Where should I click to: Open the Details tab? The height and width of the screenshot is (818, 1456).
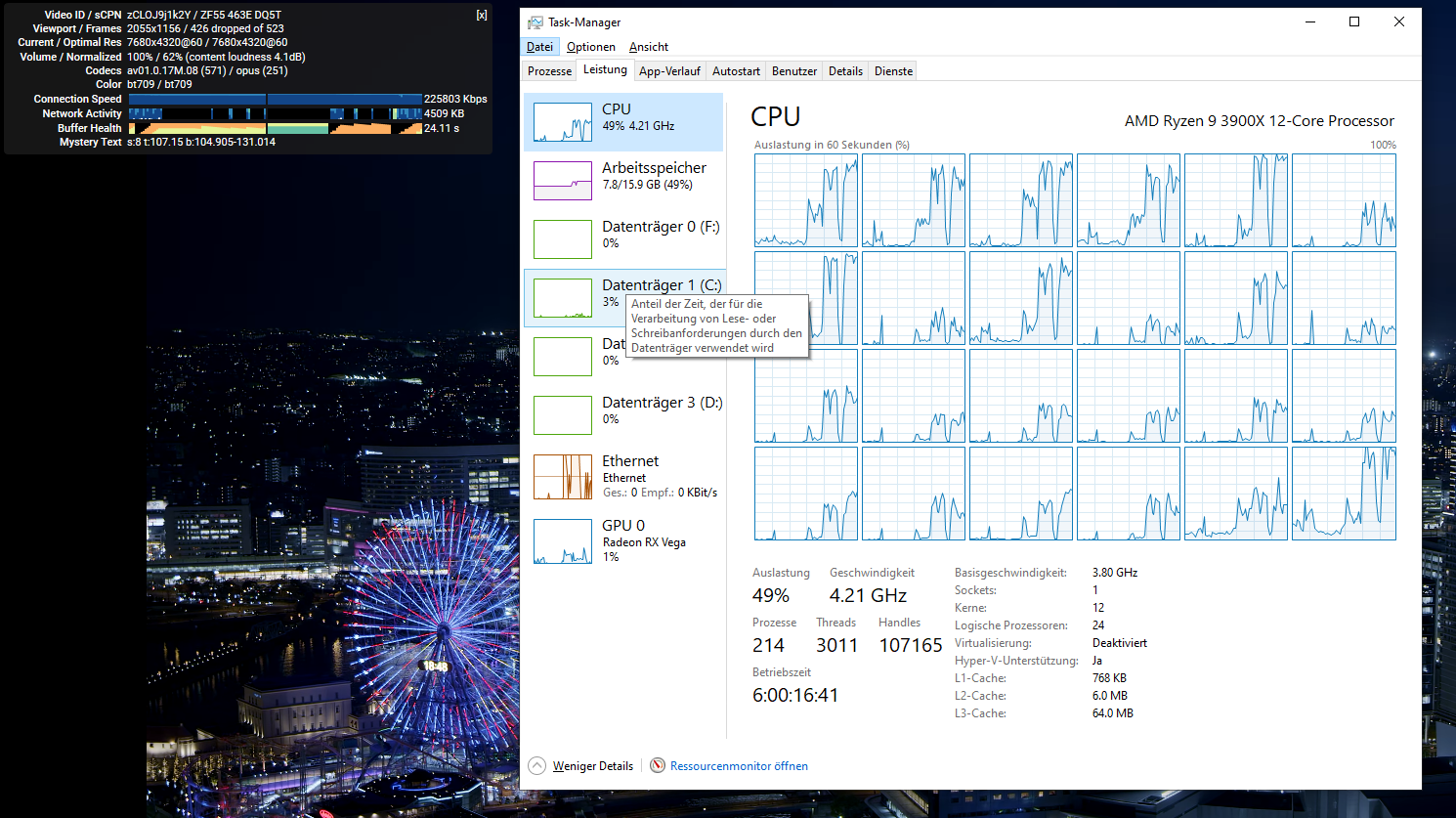(845, 71)
